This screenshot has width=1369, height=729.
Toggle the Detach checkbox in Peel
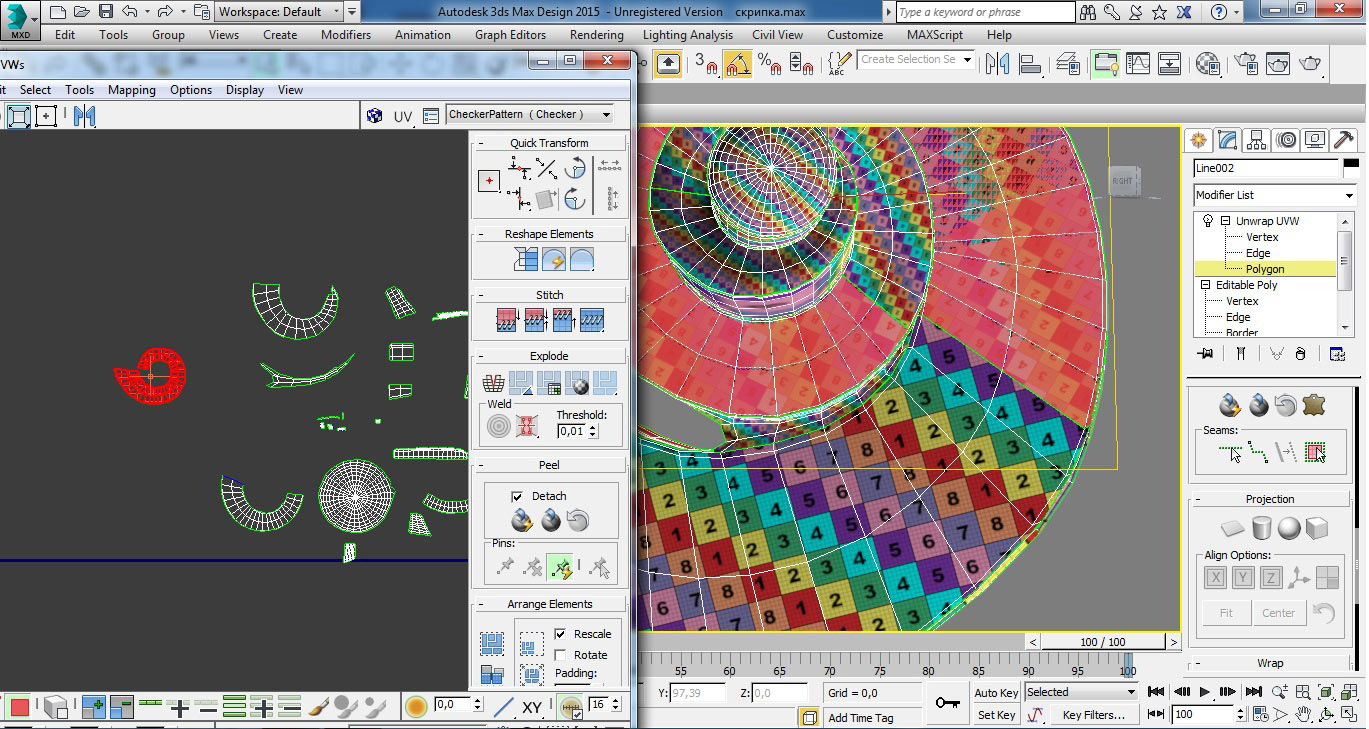(x=517, y=496)
